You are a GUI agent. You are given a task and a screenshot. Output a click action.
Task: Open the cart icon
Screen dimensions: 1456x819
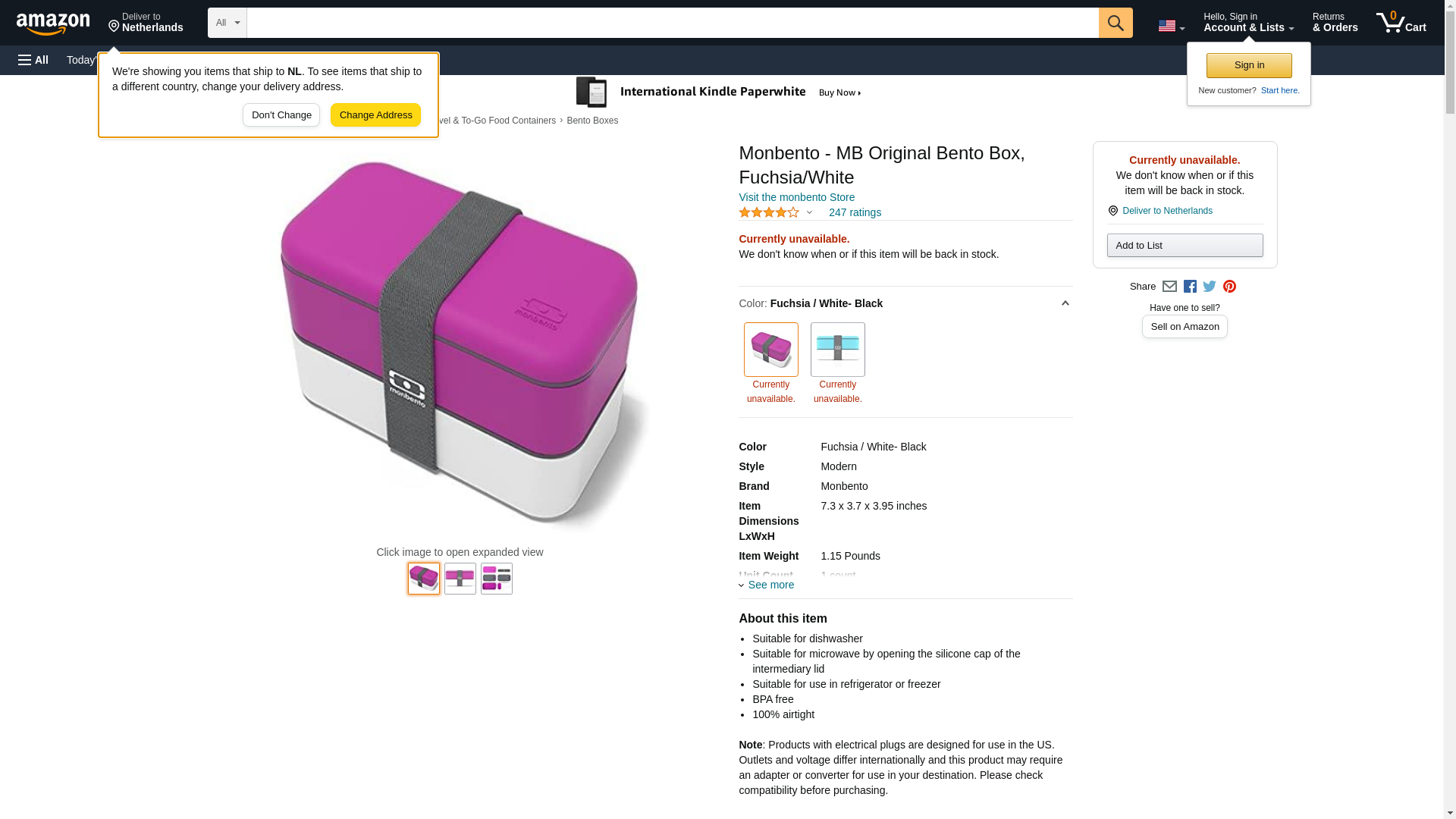1400,23
